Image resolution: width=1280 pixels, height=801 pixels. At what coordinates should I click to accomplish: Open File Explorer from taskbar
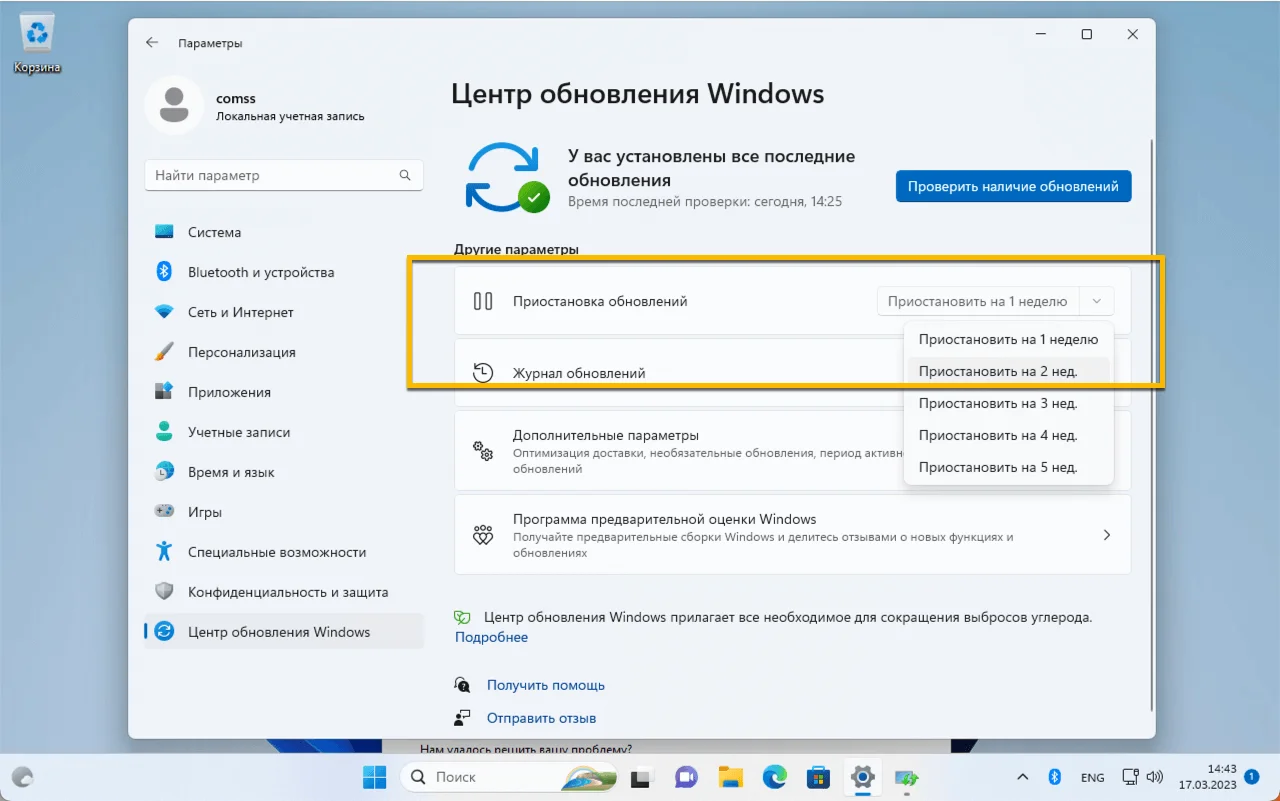[730, 777]
